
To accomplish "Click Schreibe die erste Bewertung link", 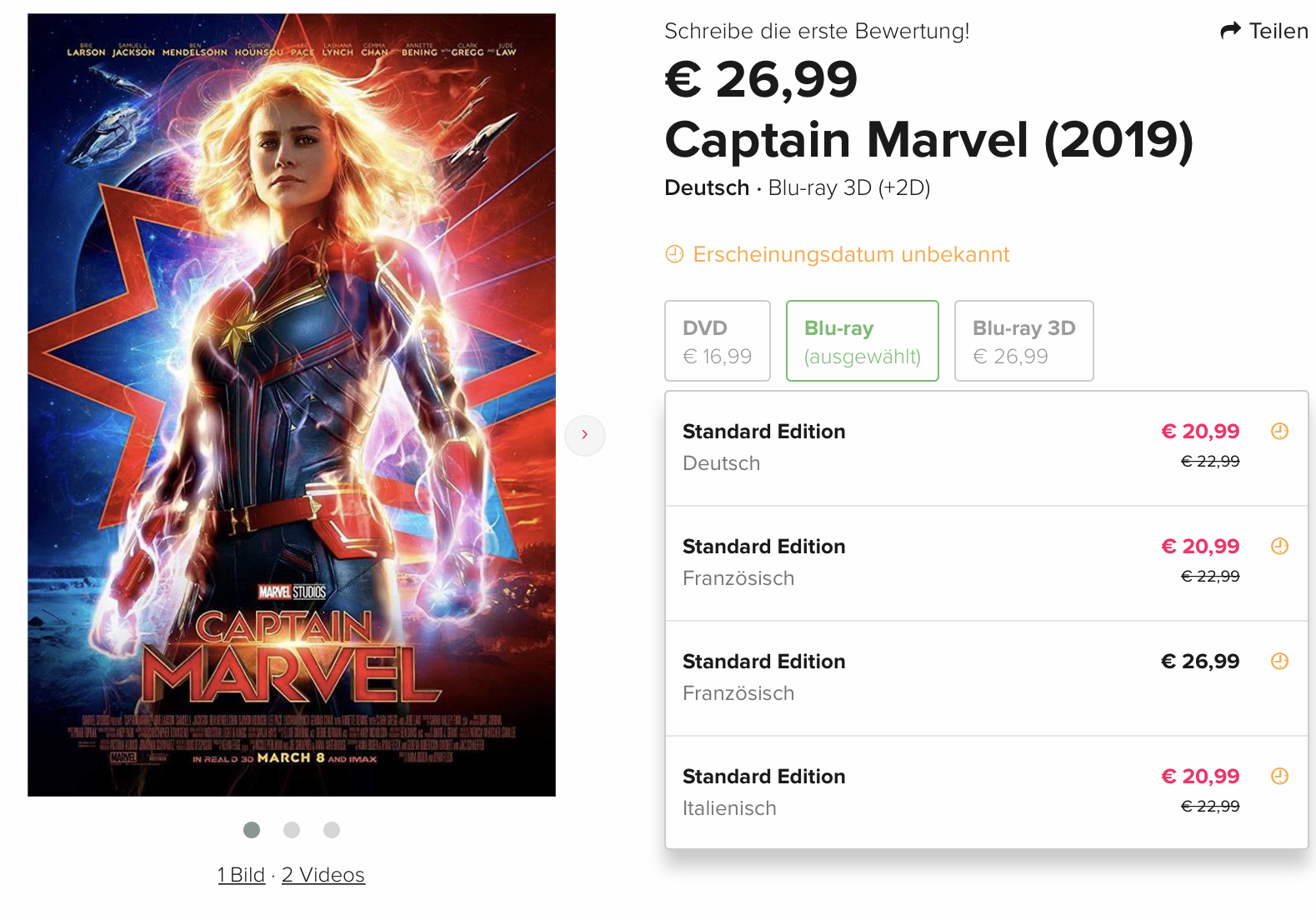I will pyautogui.click(x=817, y=31).
